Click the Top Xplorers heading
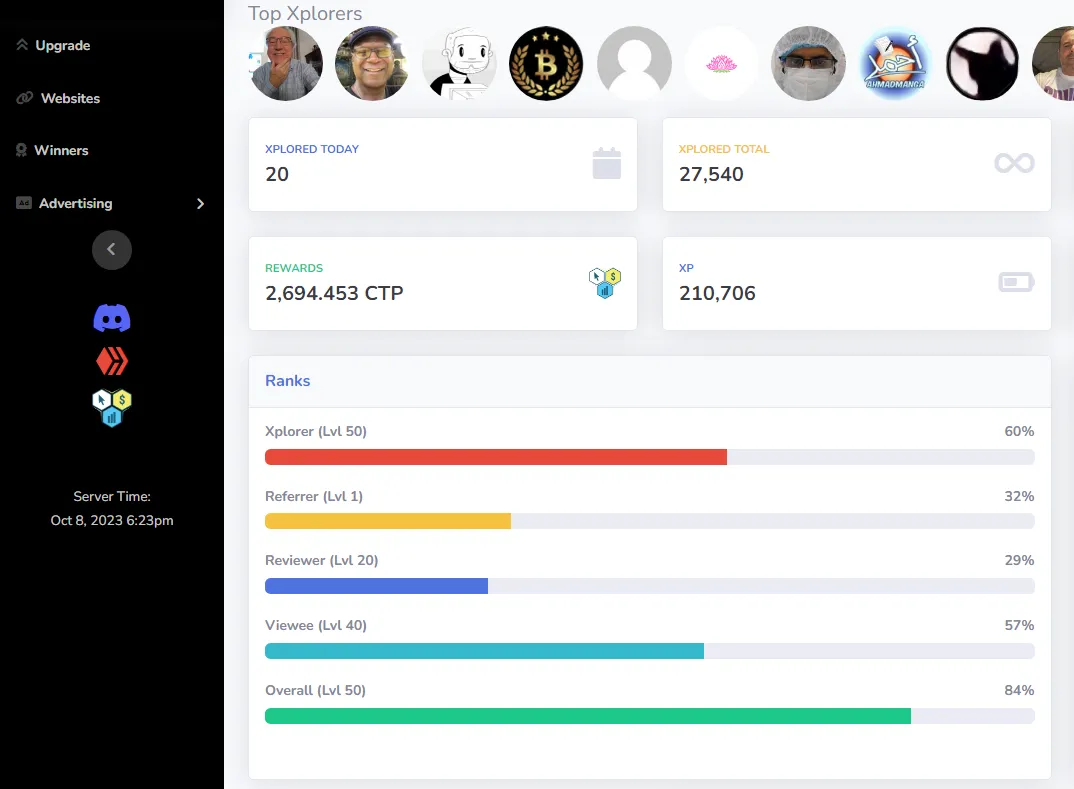The width and height of the screenshot is (1074, 789). pyautogui.click(x=305, y=13)
